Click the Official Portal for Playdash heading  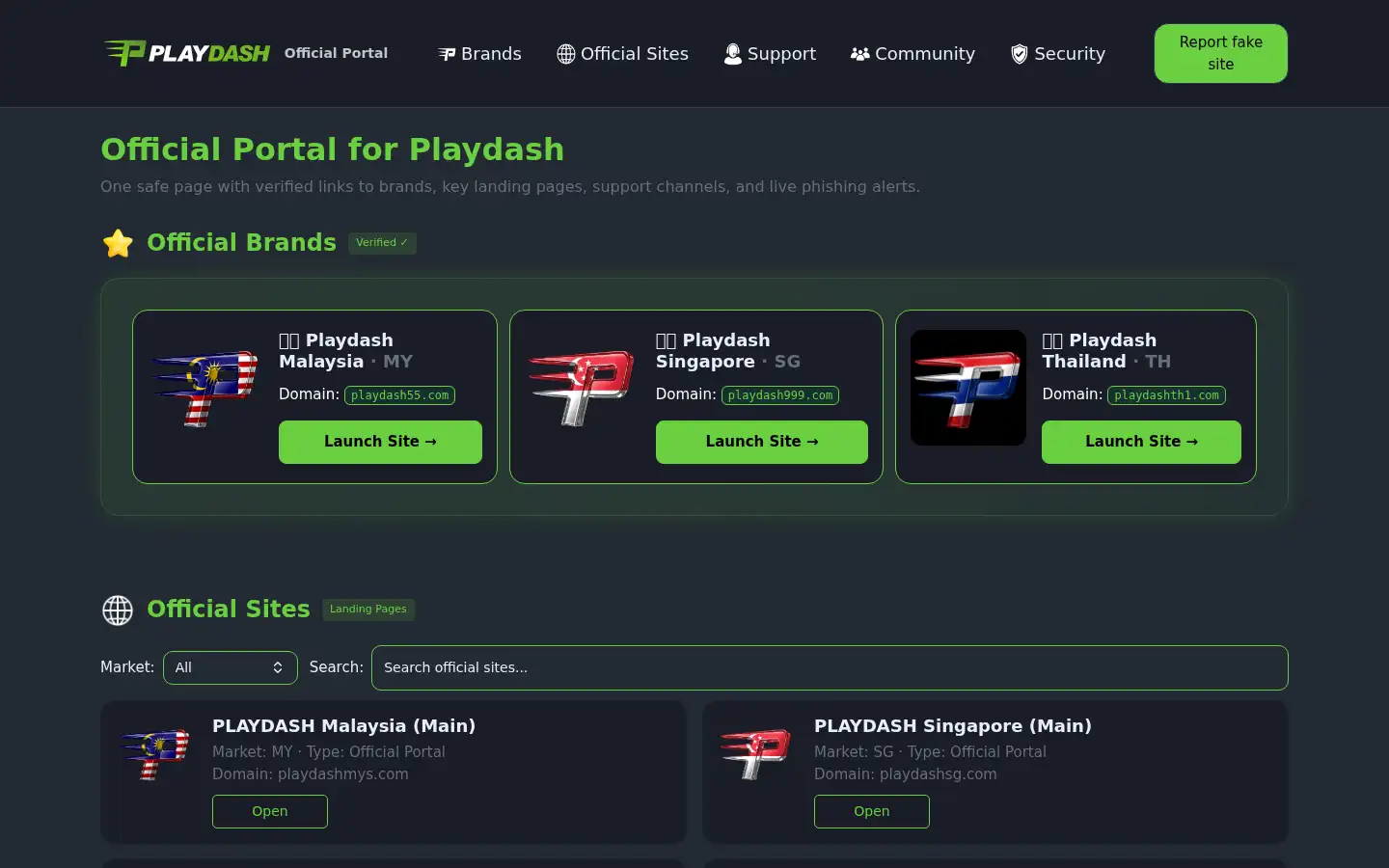333,149
